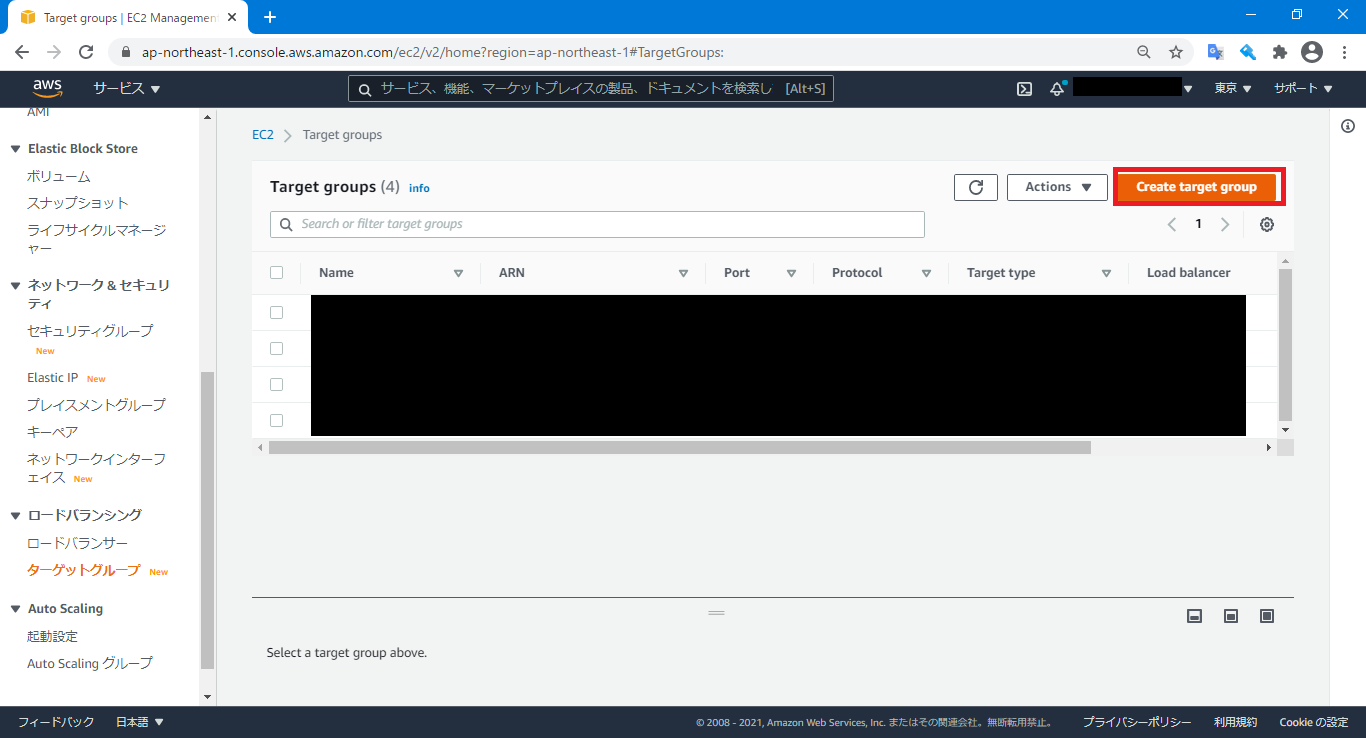Screen dimensions: 1366x738
Task: Open ロードバランサー in the sidebar
Action: (78, 543)
